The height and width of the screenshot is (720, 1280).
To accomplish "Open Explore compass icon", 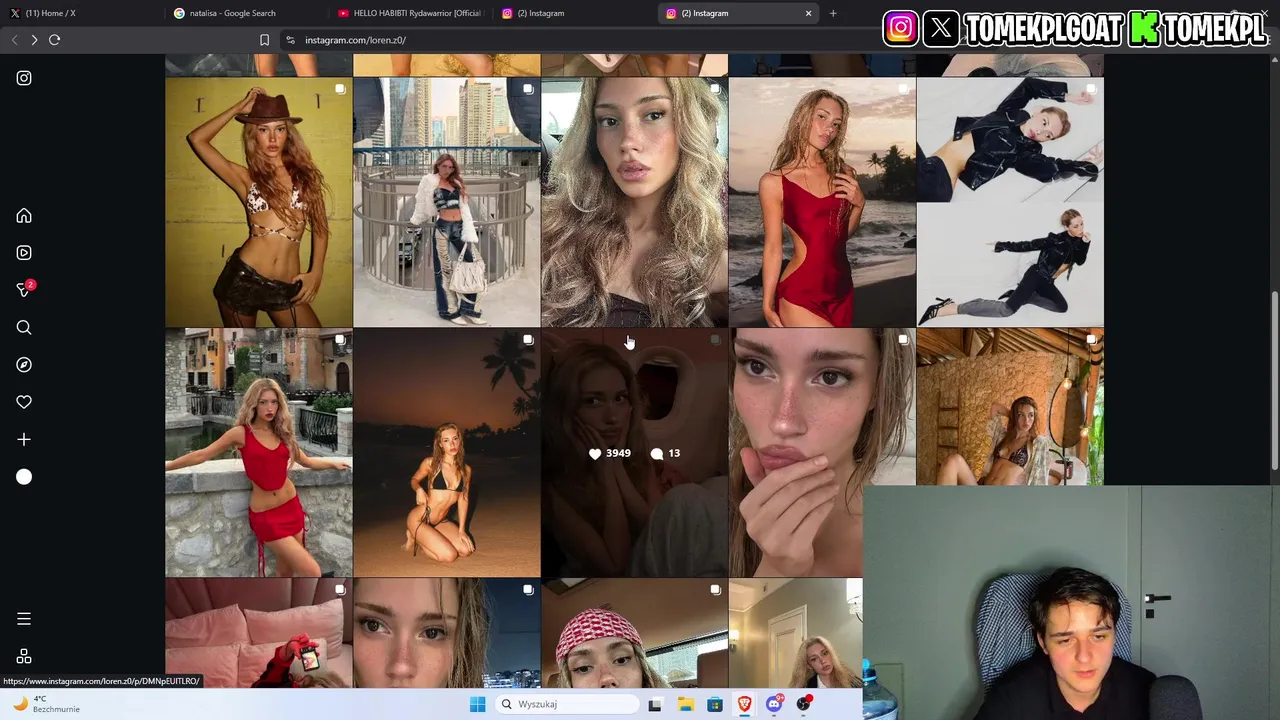I will click(x=24, y=365).
